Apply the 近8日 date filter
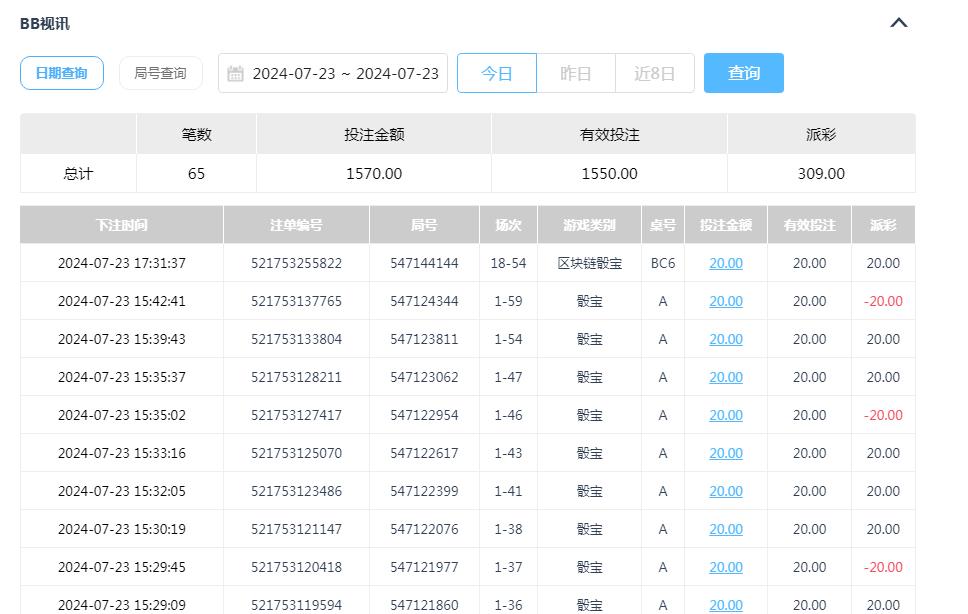This screenshot has width=968, height=614. pos(654,72)
